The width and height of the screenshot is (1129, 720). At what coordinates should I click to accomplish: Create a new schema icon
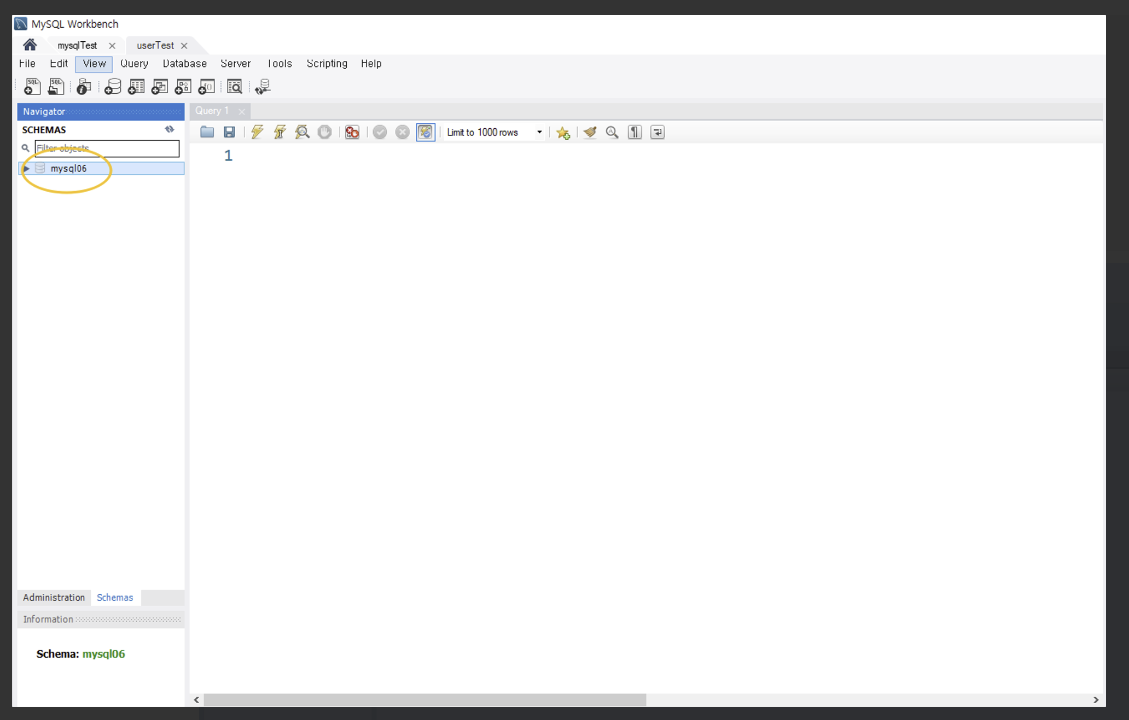point(112,87)
